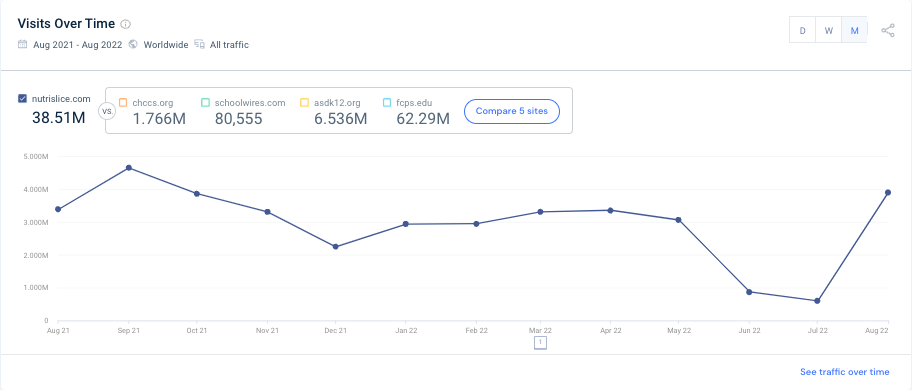Click the Apr 22 data point

[610, 210]
